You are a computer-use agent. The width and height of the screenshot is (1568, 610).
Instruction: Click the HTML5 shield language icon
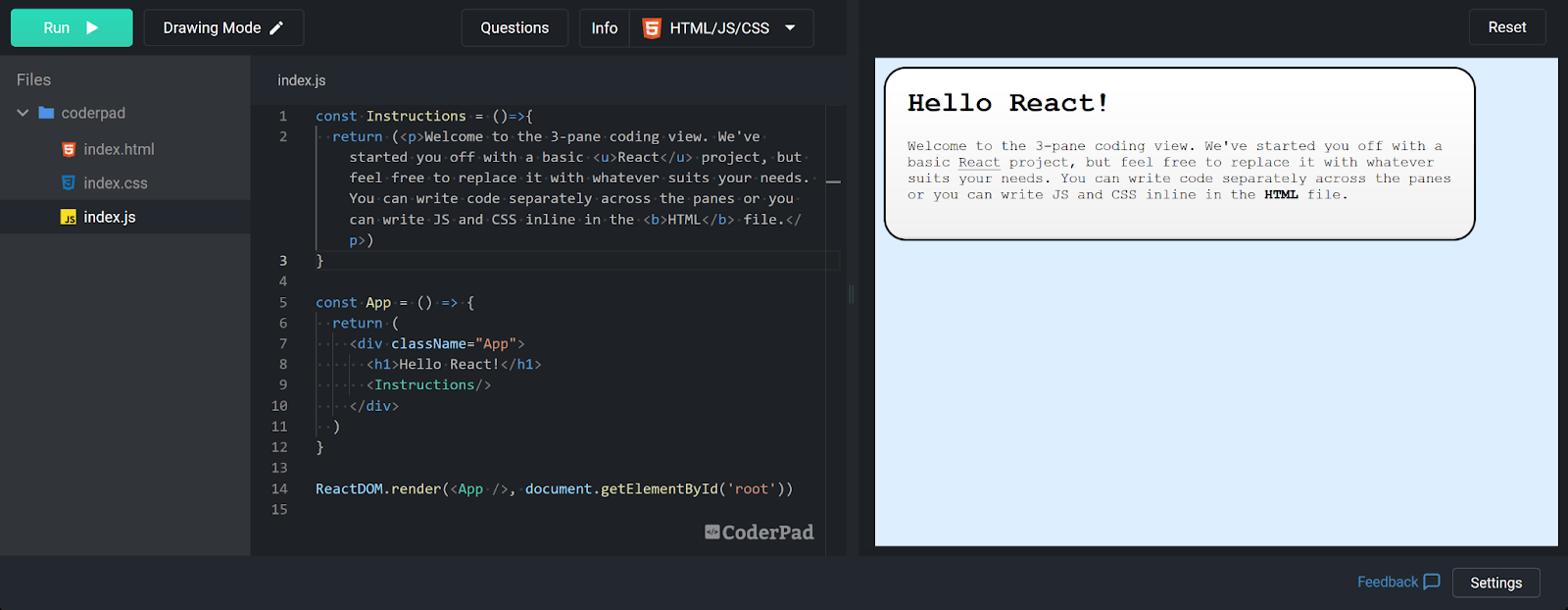click(x=652, y=28)
